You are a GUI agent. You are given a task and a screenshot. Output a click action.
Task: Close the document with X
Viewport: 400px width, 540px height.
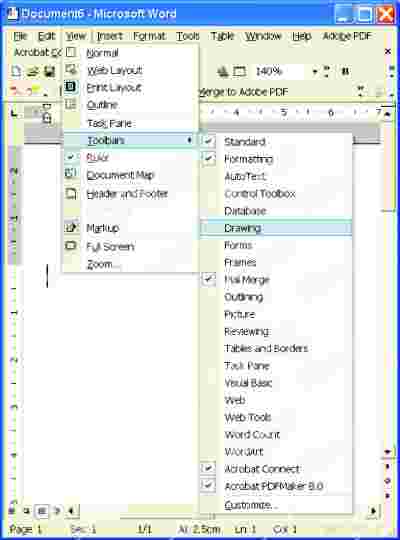click(x=388, y=51)
